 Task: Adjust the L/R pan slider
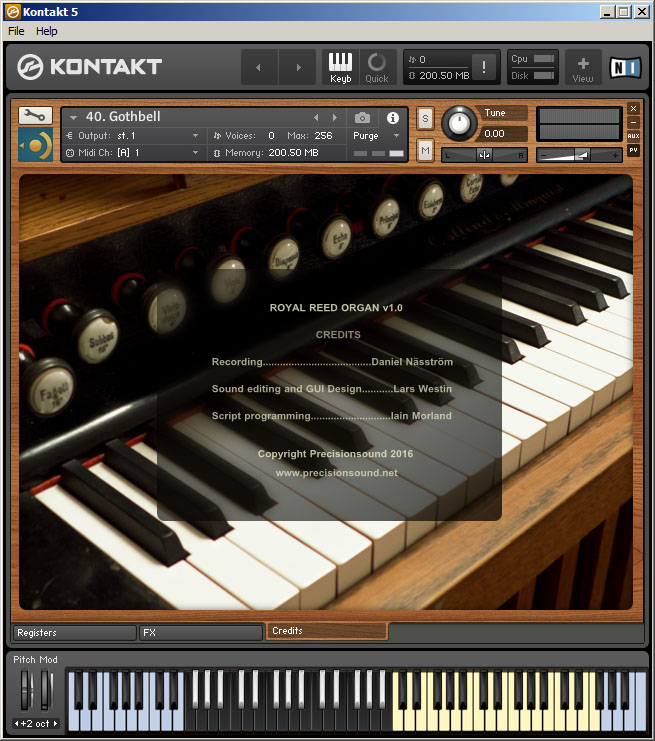pos(484,155)
